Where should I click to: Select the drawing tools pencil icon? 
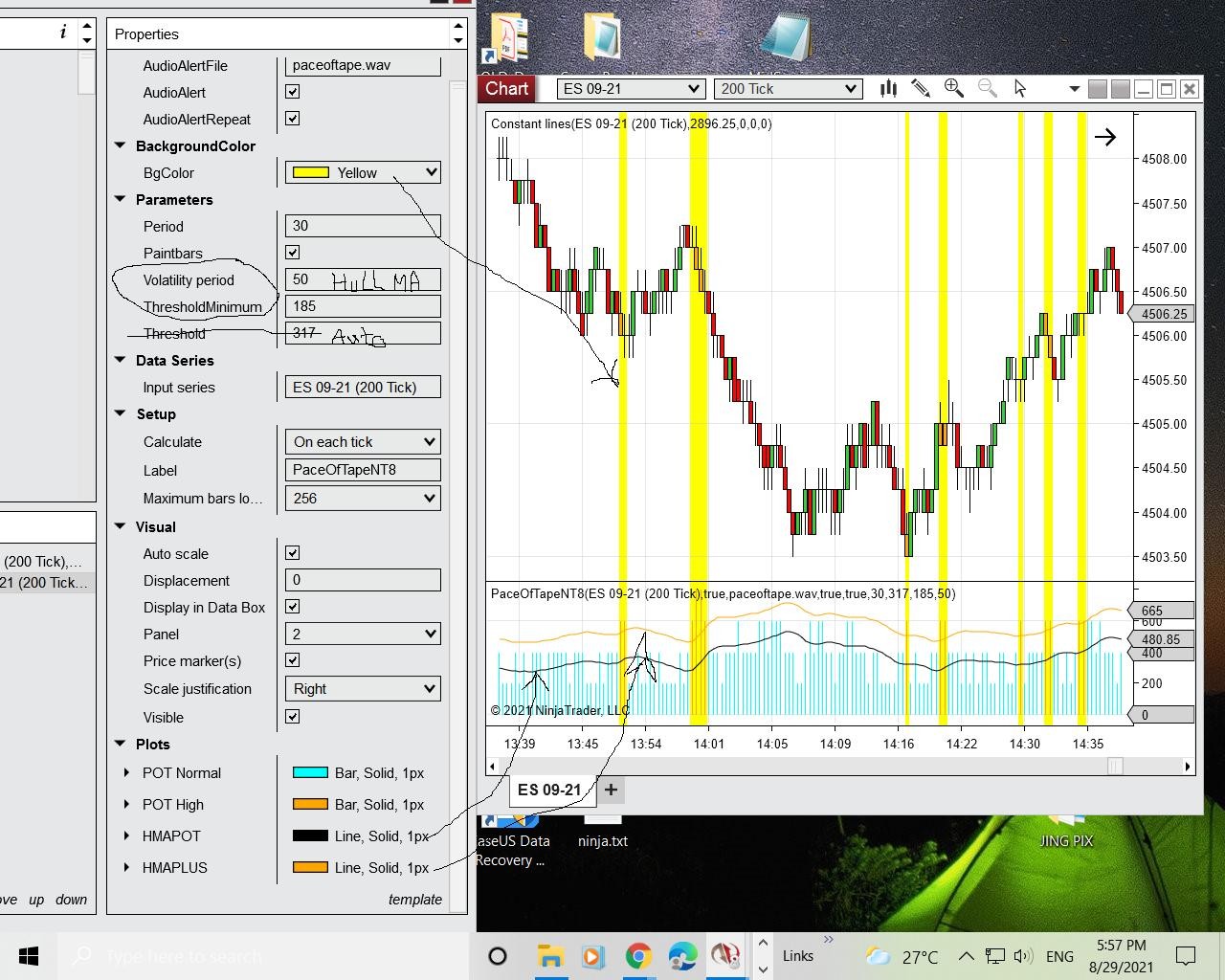click(921, 89)
